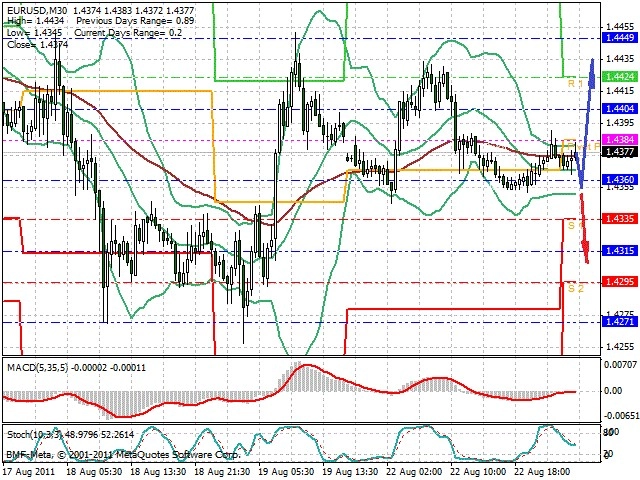The height and width of the screenshot is (480, 640).
Task: Select the Stoch(10,3,3) indicator label
Action: tap(34, 435)
